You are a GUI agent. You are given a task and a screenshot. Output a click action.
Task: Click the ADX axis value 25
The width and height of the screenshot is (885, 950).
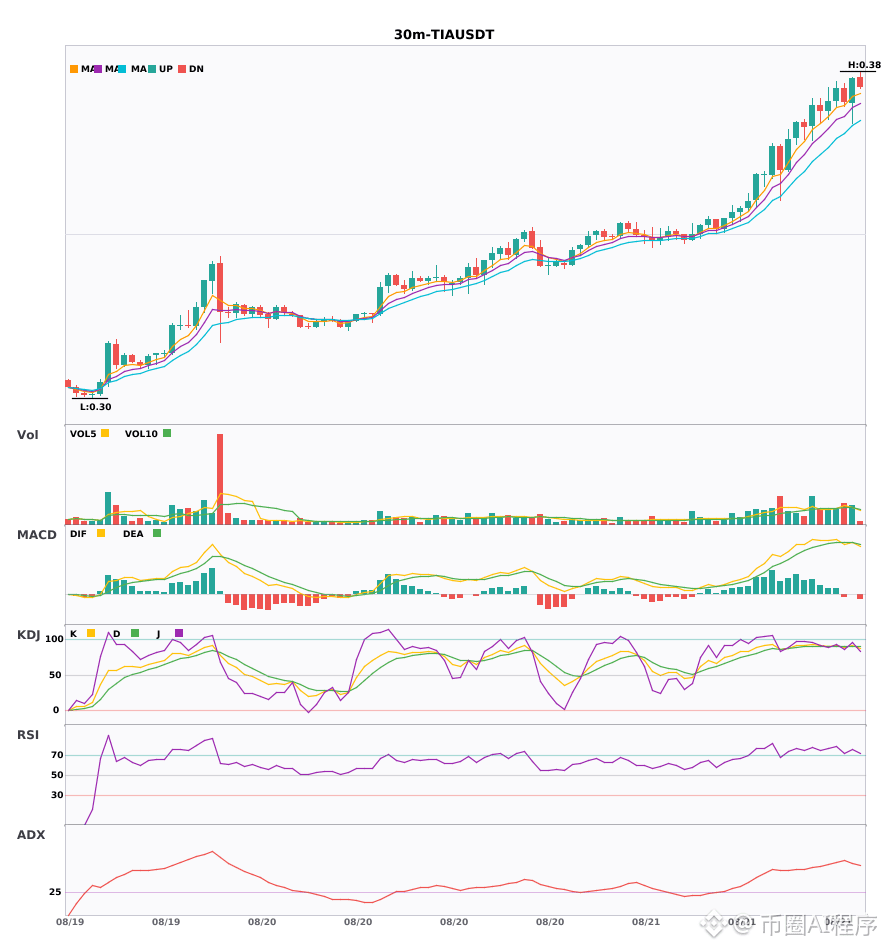[55, 892]
